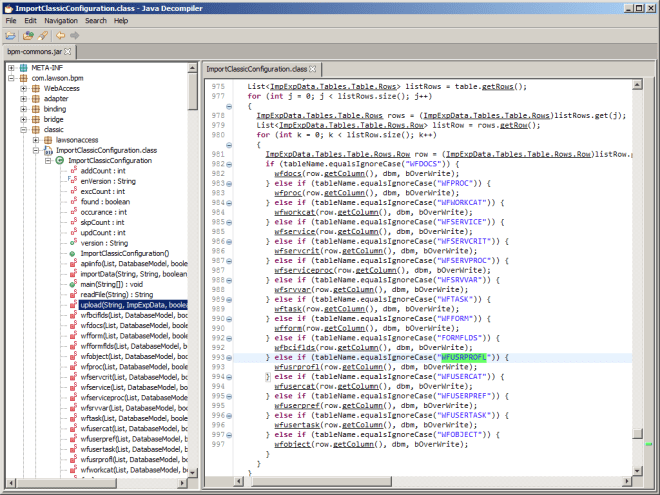Image resolution: width=660 pixels, height=495 pixels.
Task: Close the bpm-commons.jar tab
Action: click(x=68, y=50)
